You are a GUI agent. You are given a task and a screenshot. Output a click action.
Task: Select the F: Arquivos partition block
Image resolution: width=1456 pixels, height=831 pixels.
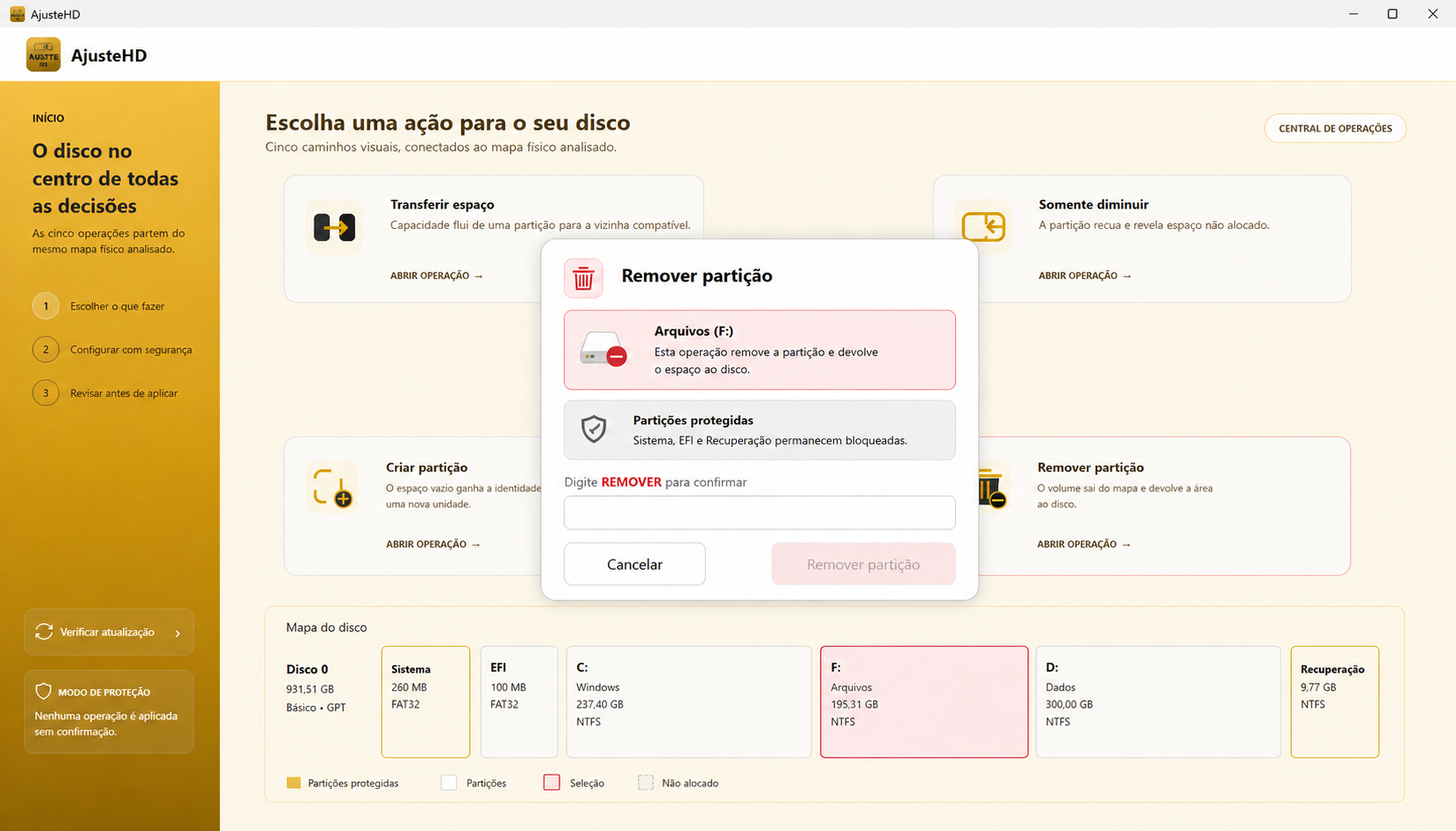click(924, 701)
